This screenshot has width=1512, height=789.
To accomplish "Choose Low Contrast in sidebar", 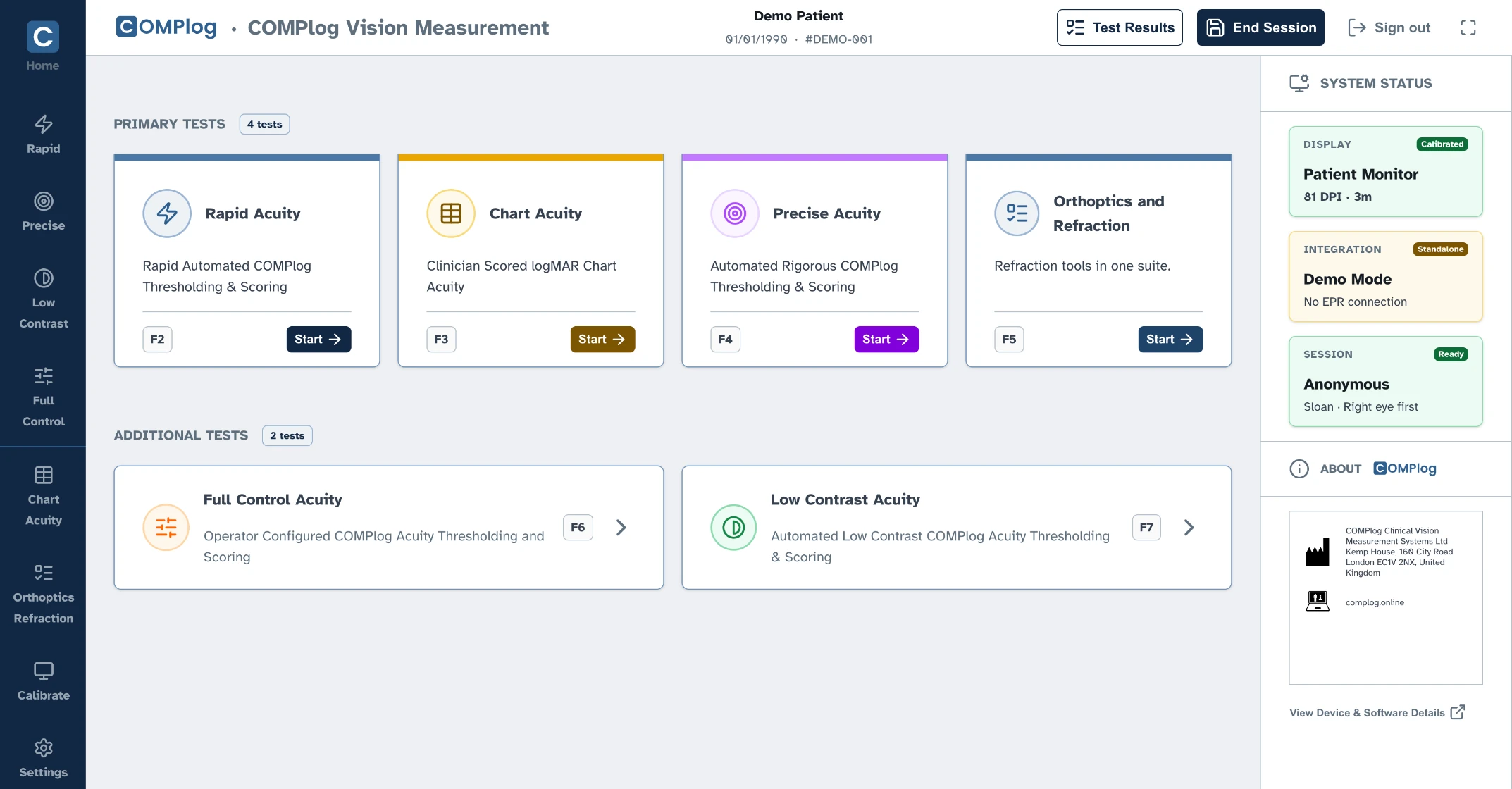I will pos(43,299).
